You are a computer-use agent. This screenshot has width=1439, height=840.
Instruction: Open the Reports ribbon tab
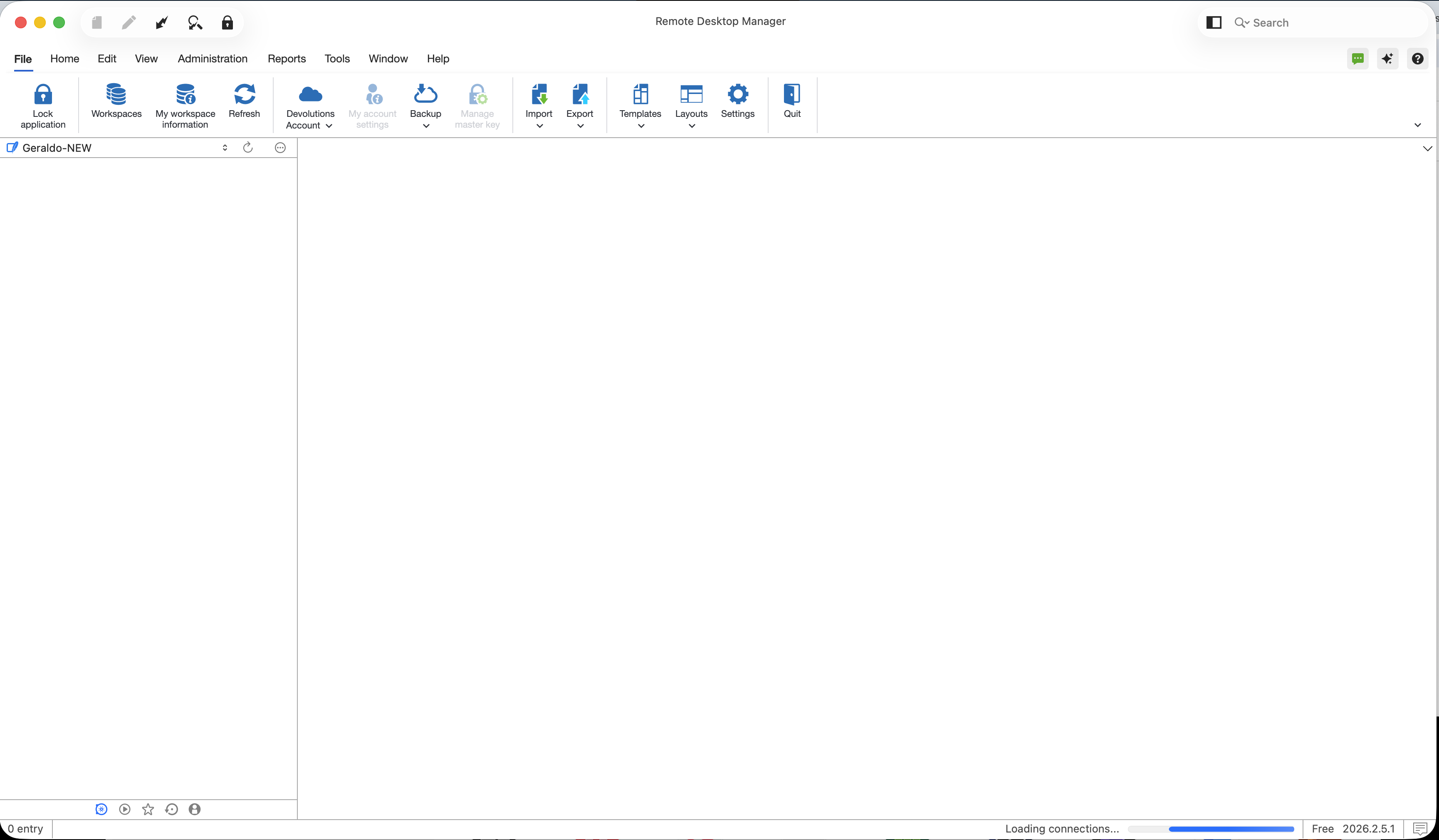coord(287,59)
